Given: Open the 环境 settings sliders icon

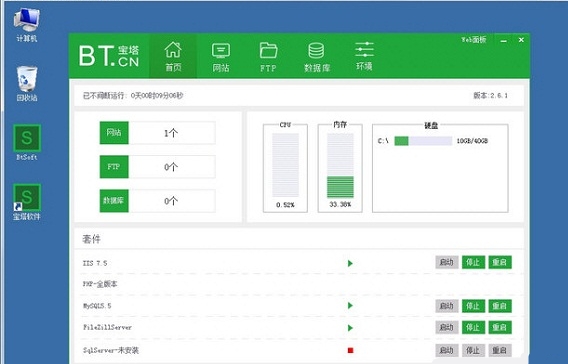Looking at the screenshot, I should tap(364, 56).
